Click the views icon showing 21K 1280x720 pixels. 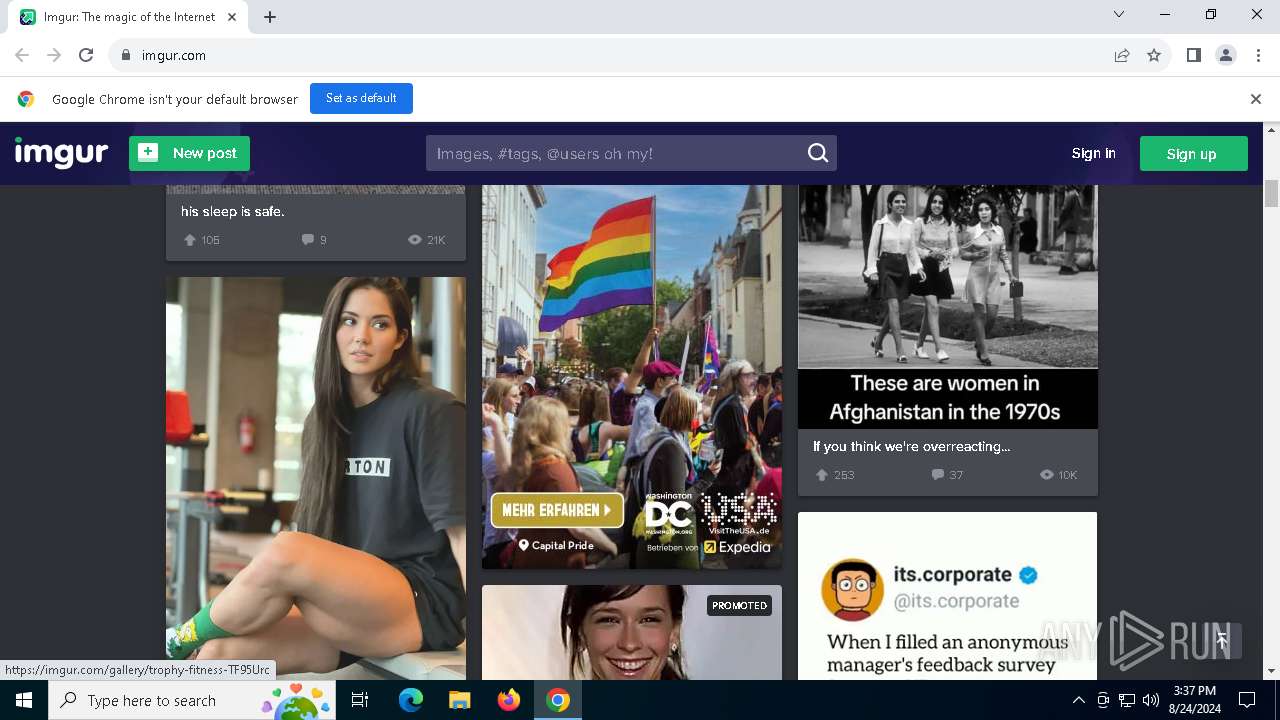pos(415,240)
